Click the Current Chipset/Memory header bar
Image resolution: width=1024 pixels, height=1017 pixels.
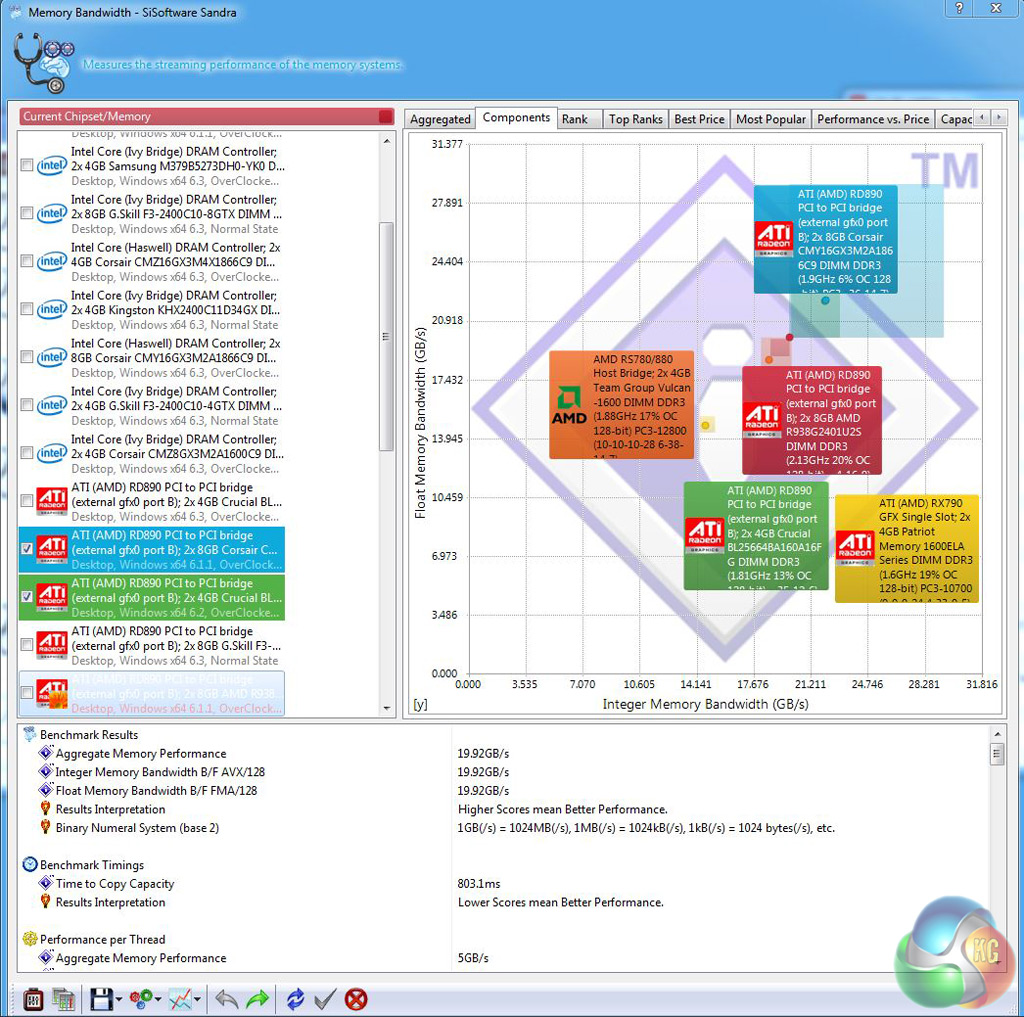pos(206,116)
